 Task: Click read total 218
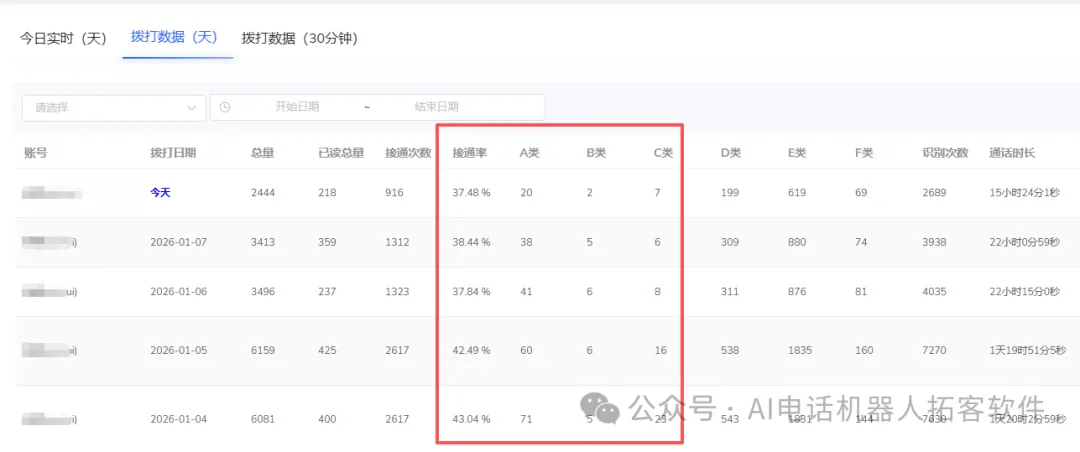pyautogui.click(x=327, y=193)
